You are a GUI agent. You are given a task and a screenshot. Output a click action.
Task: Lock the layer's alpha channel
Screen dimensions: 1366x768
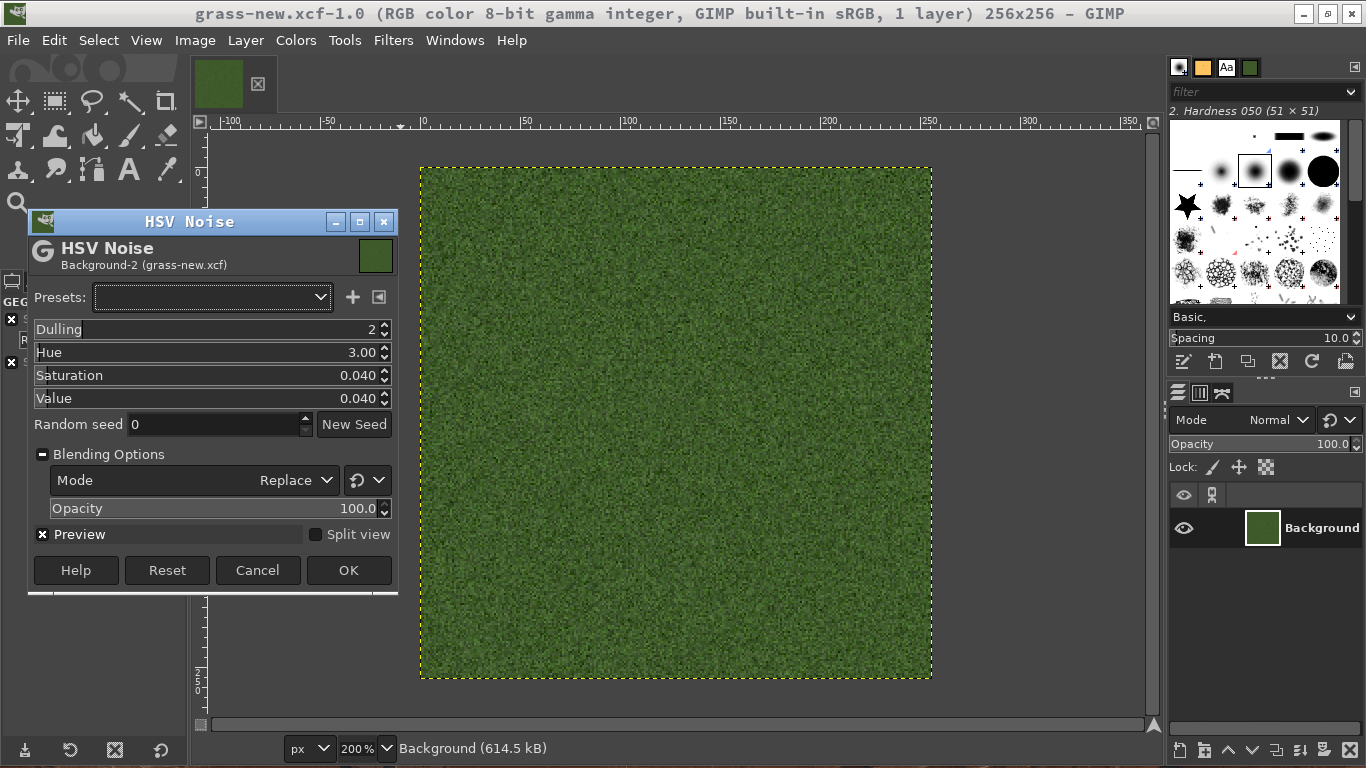coord(1266,467)
